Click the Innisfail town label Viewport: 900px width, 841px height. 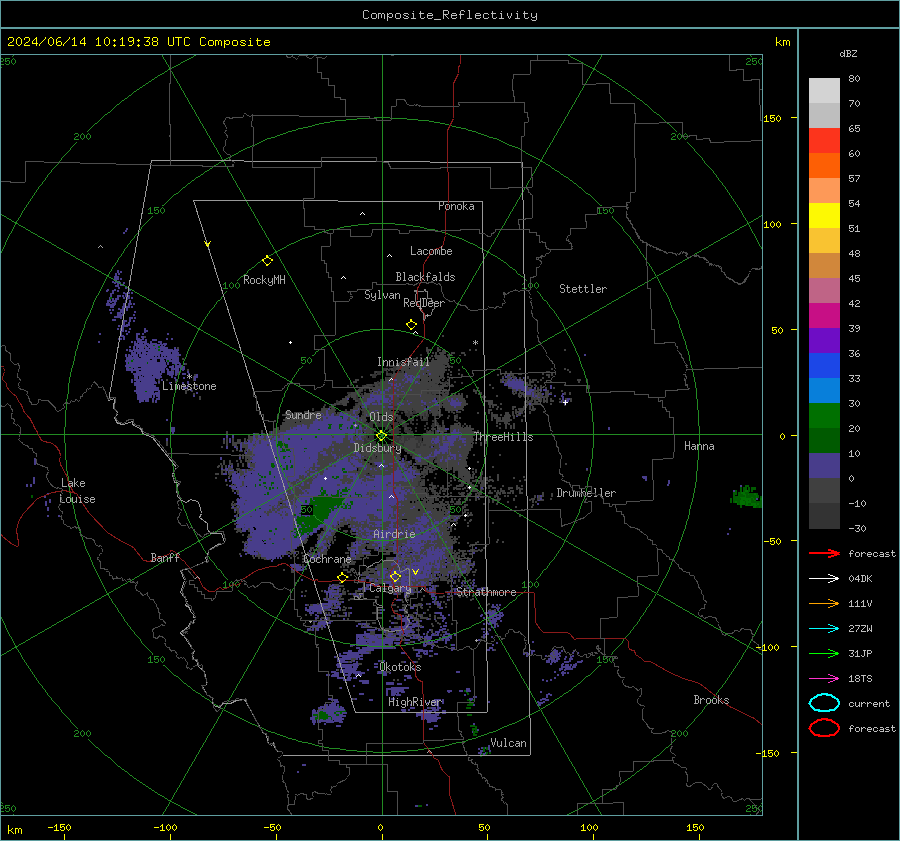pos(403,362)
